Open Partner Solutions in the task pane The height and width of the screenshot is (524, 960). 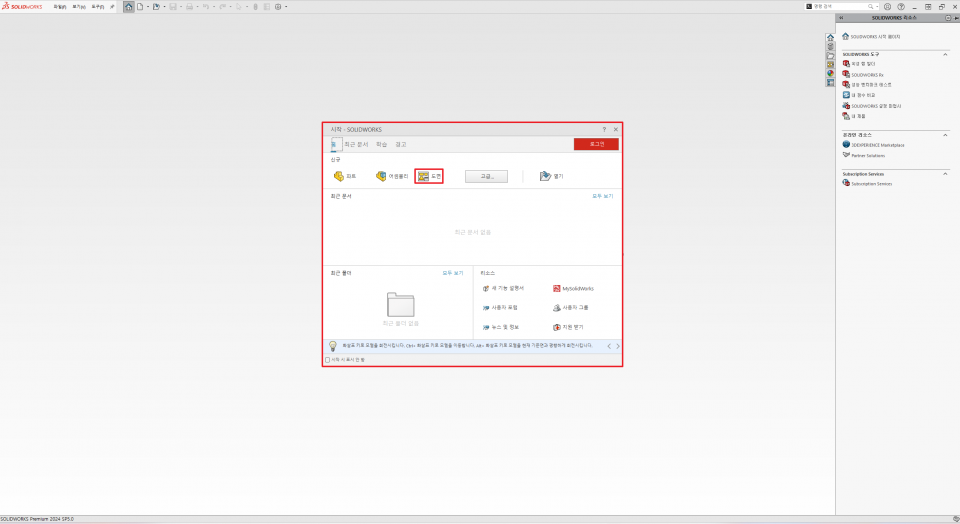[x=864, y=155]
